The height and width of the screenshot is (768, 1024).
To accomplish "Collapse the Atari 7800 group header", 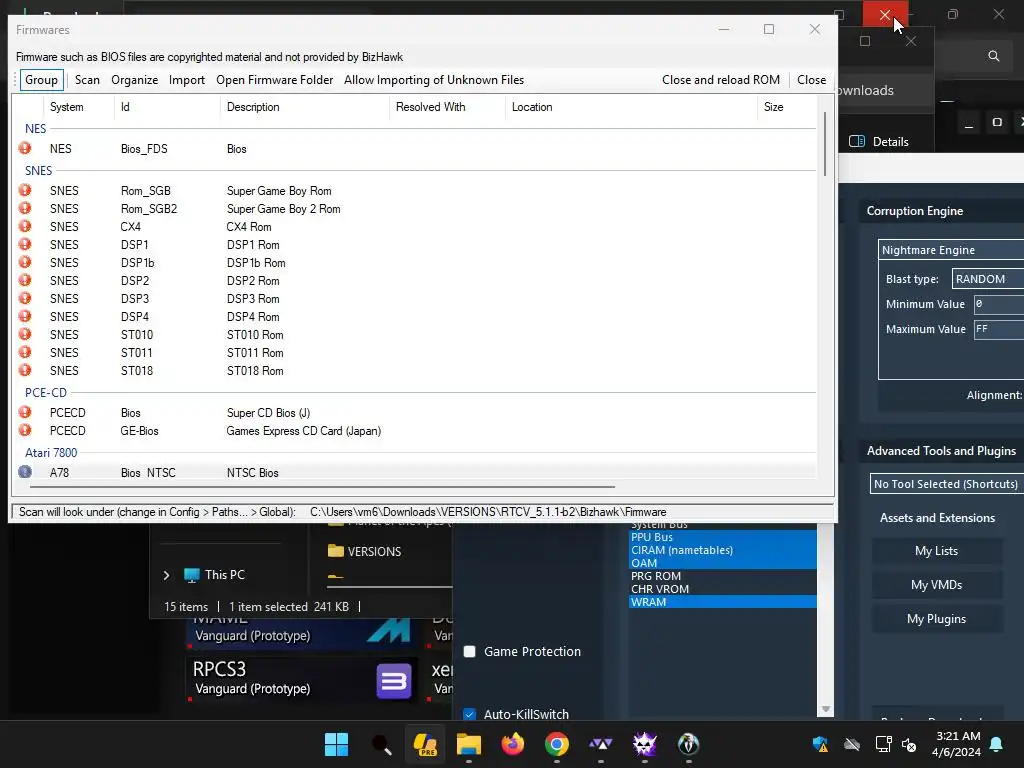I will (x=51, y=453).
